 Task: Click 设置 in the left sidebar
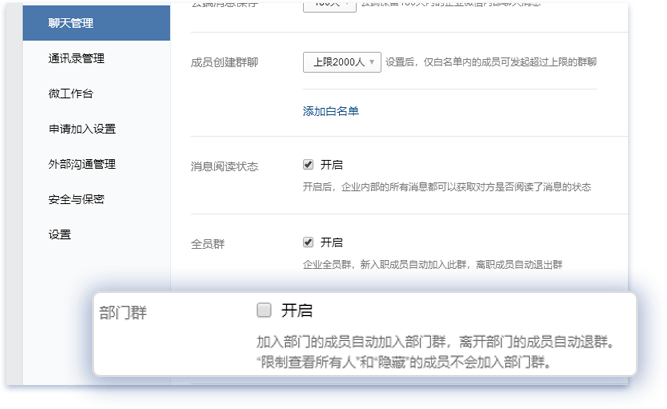[59, 234]
